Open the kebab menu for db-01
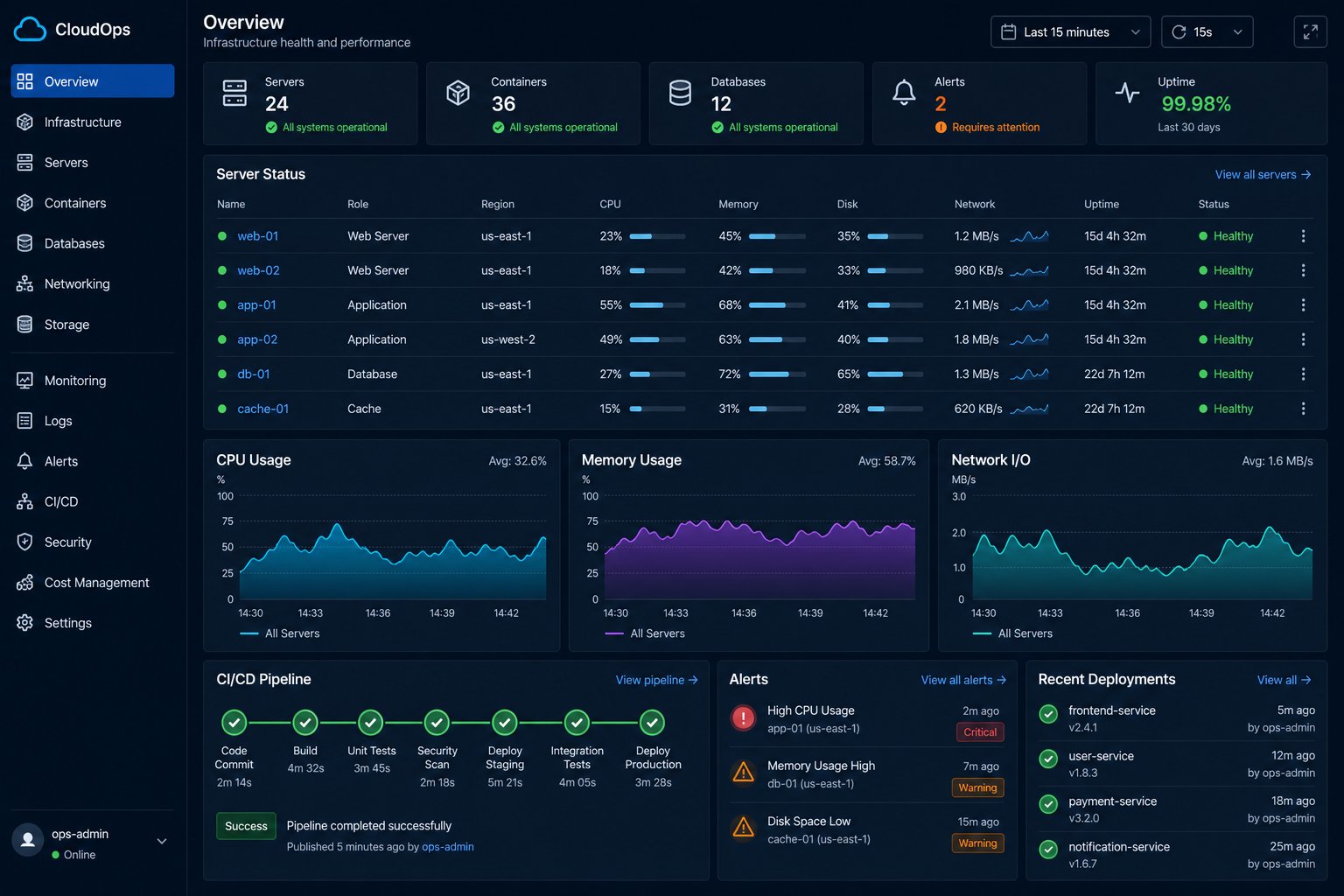Image resolution: width=1344 pixels, height=896 pixels. click(x=1303, y=374)
